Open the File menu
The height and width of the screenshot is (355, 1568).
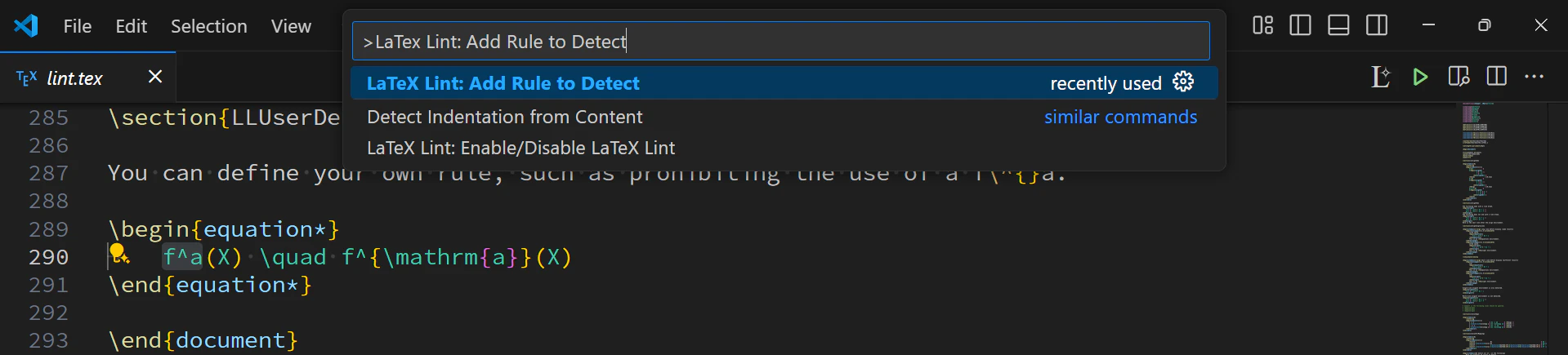click(78, 26)
